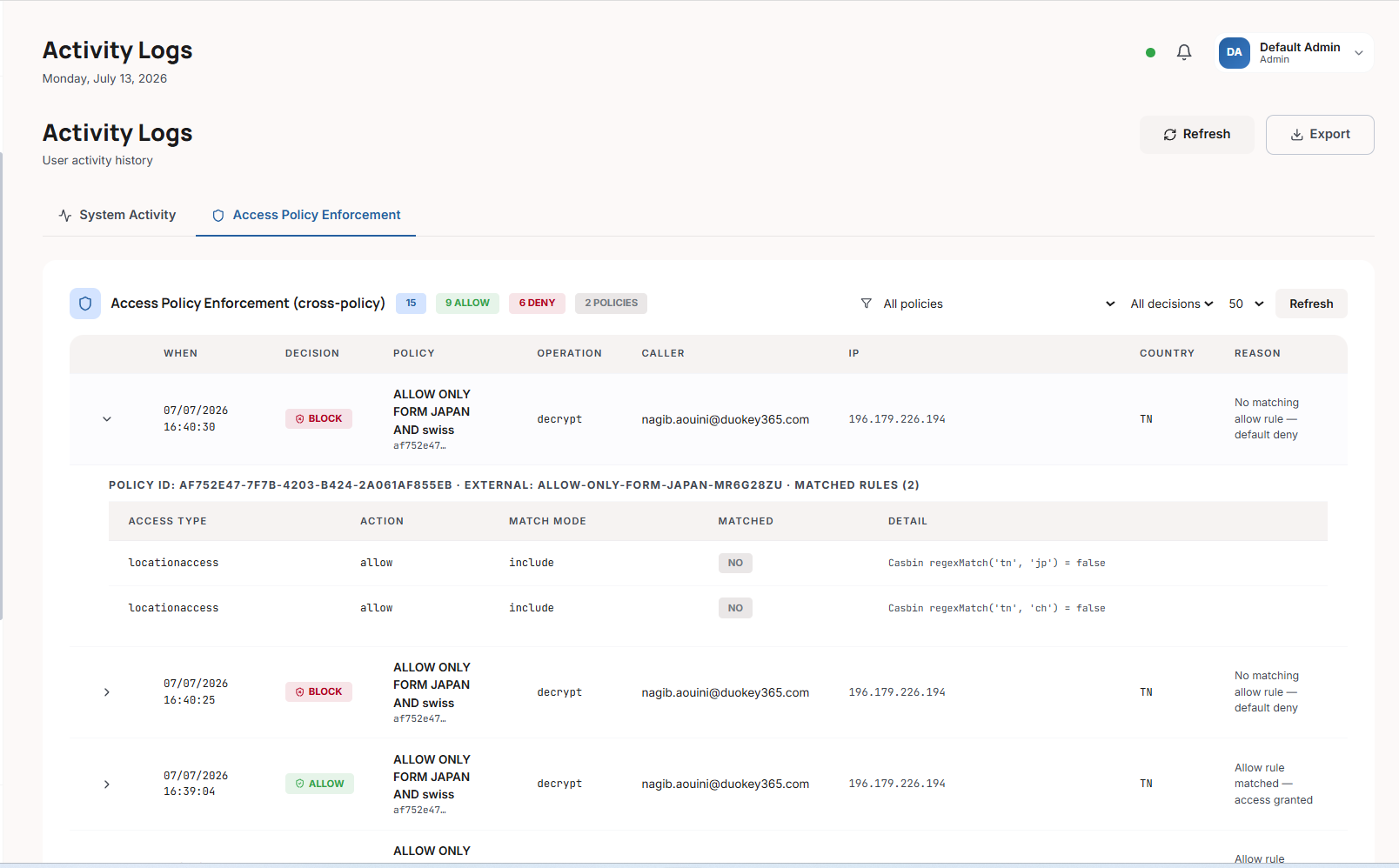This screenshot has width=1399, height=868.
Task: Click 'Allow rule matched — access granted' reason
Action: pyautogui.click(x=1273, y=784)
